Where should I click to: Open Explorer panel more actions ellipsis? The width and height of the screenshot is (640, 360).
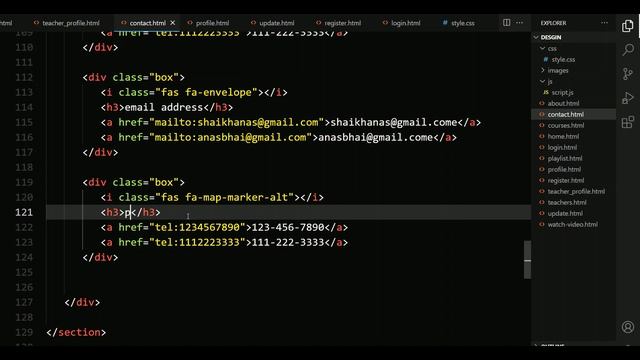(604, 23)
